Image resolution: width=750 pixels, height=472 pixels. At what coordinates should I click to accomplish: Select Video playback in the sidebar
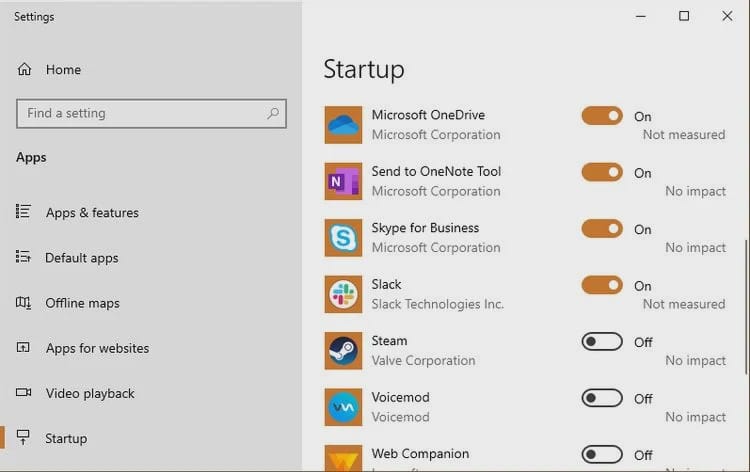coord(90,393)
